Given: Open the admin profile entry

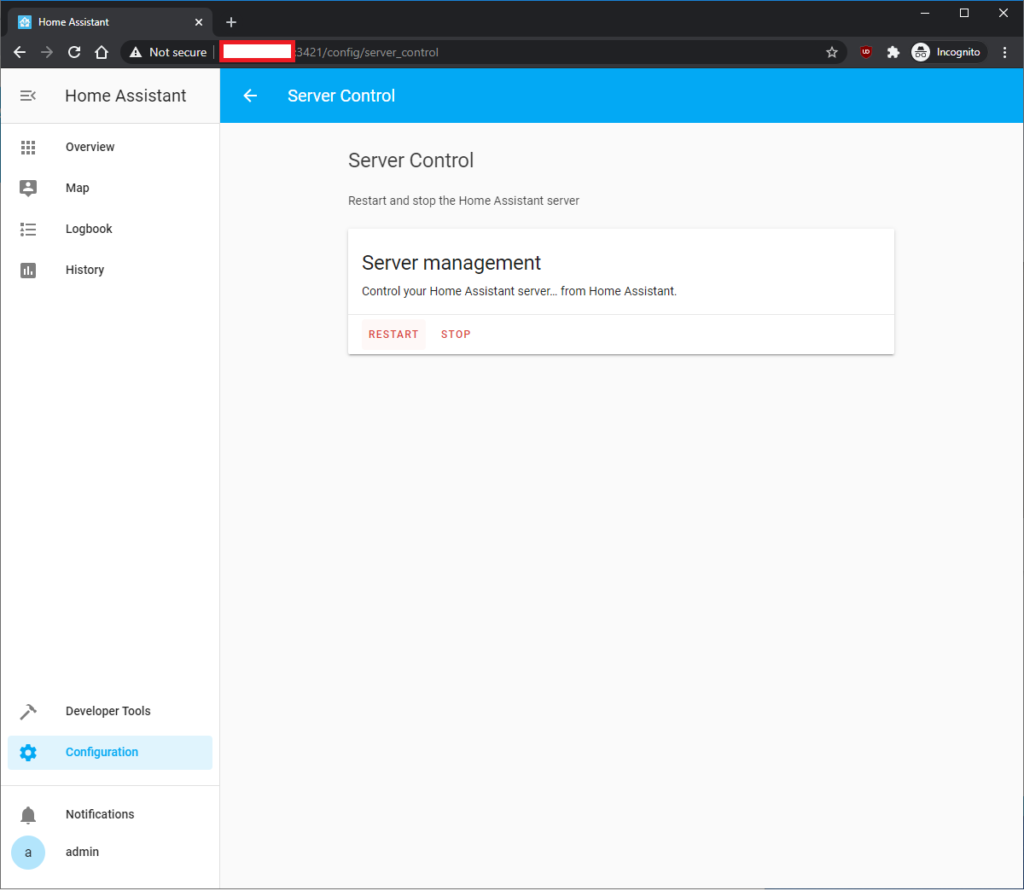Looking at the screenshot, I should (x=110, y=852).
